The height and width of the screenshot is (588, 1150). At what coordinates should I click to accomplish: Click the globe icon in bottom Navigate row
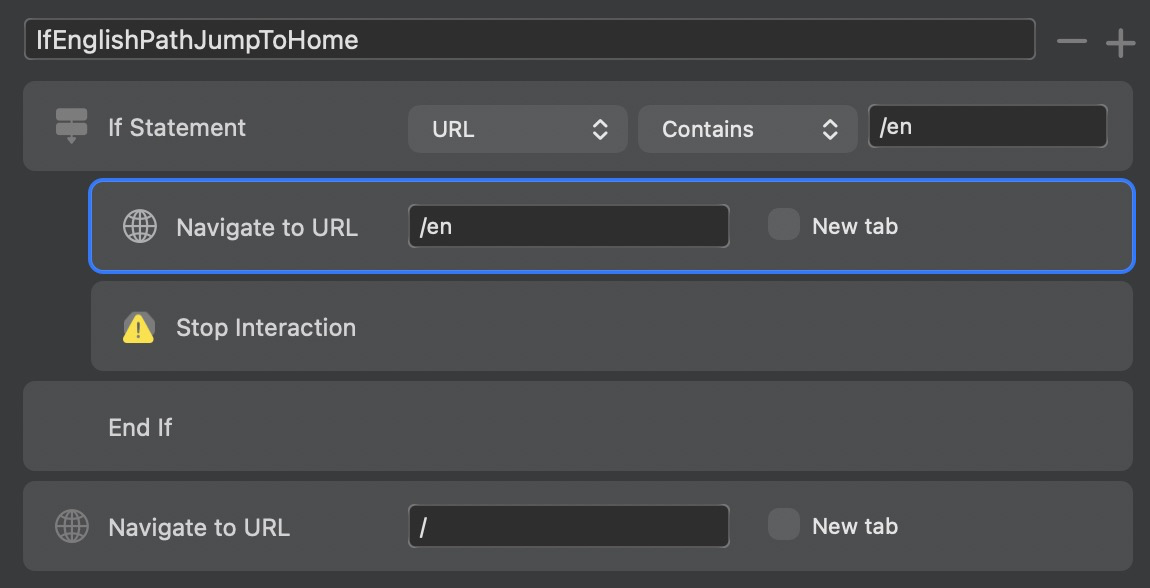pyautogui.click(x=72, y=526)
